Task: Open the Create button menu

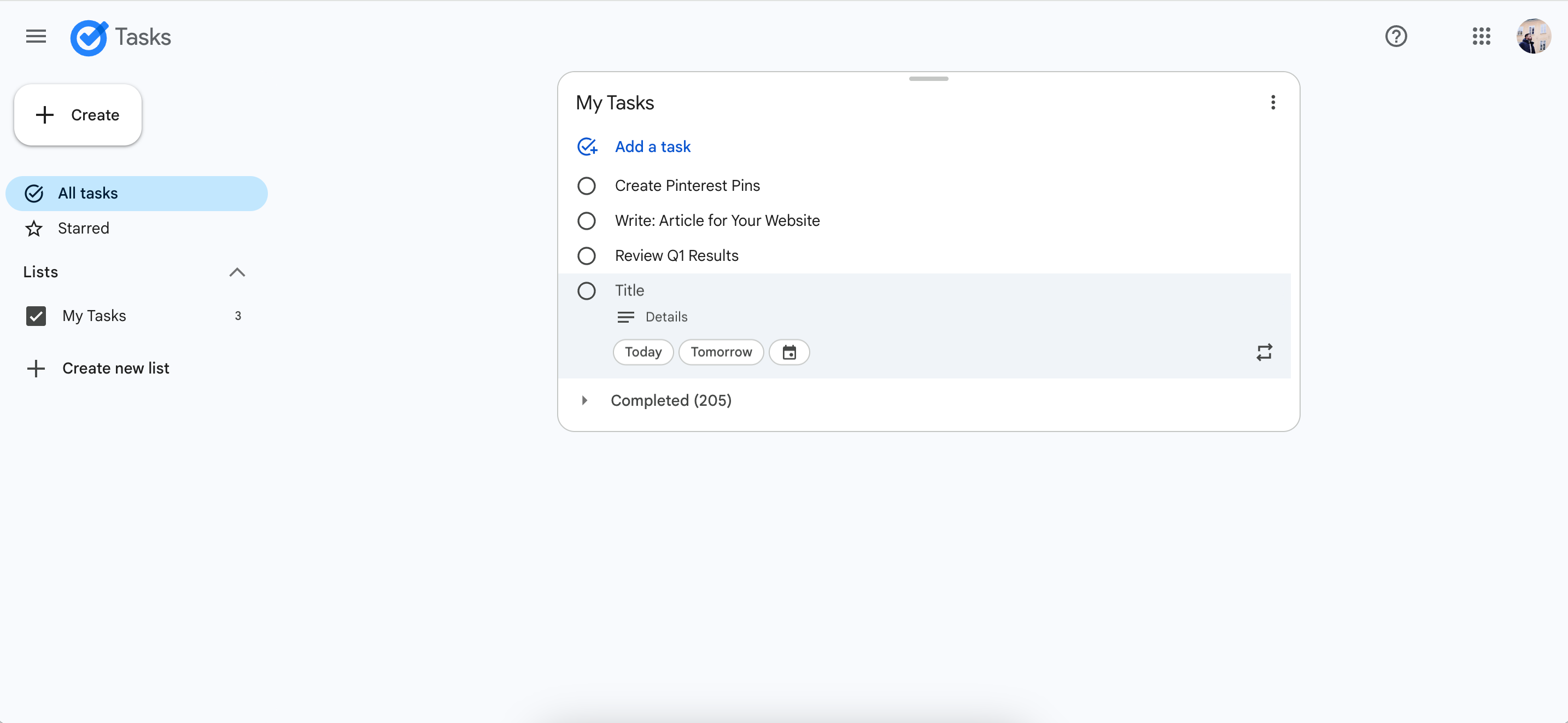Action: tap(78, 115)
